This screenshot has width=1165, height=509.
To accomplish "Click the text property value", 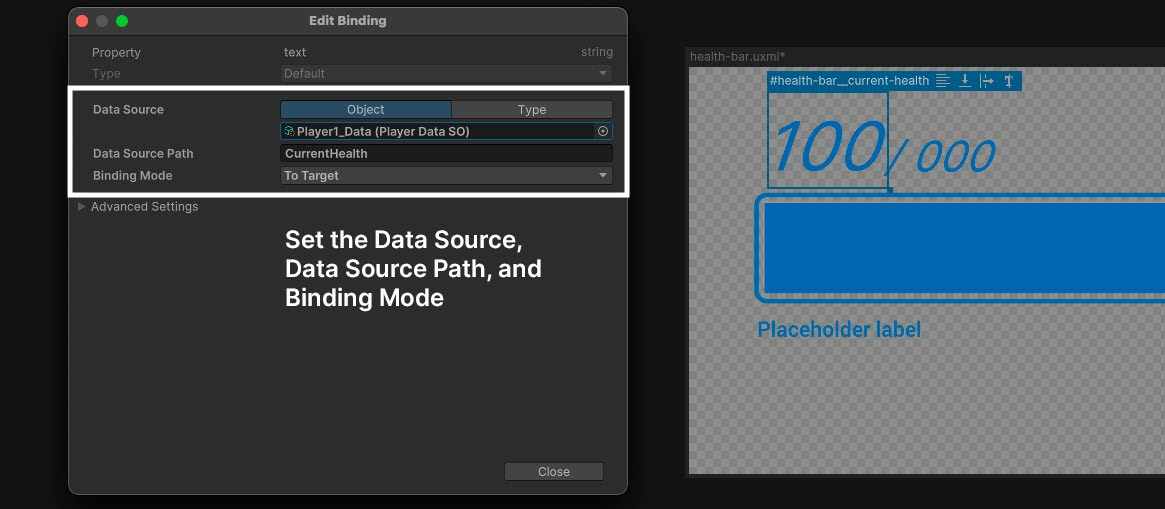I will point(295,53).
